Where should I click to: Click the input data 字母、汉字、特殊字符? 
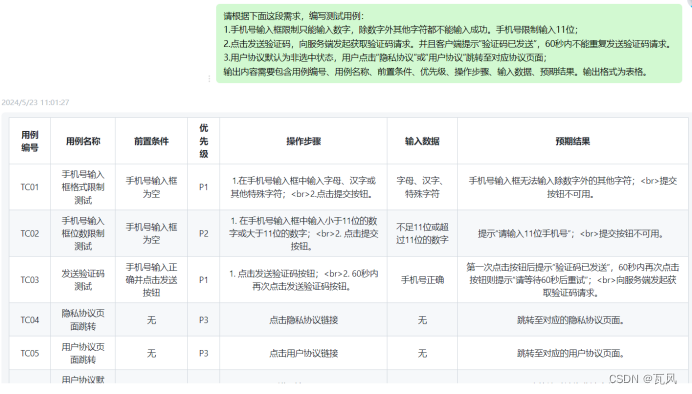[422, 187]
